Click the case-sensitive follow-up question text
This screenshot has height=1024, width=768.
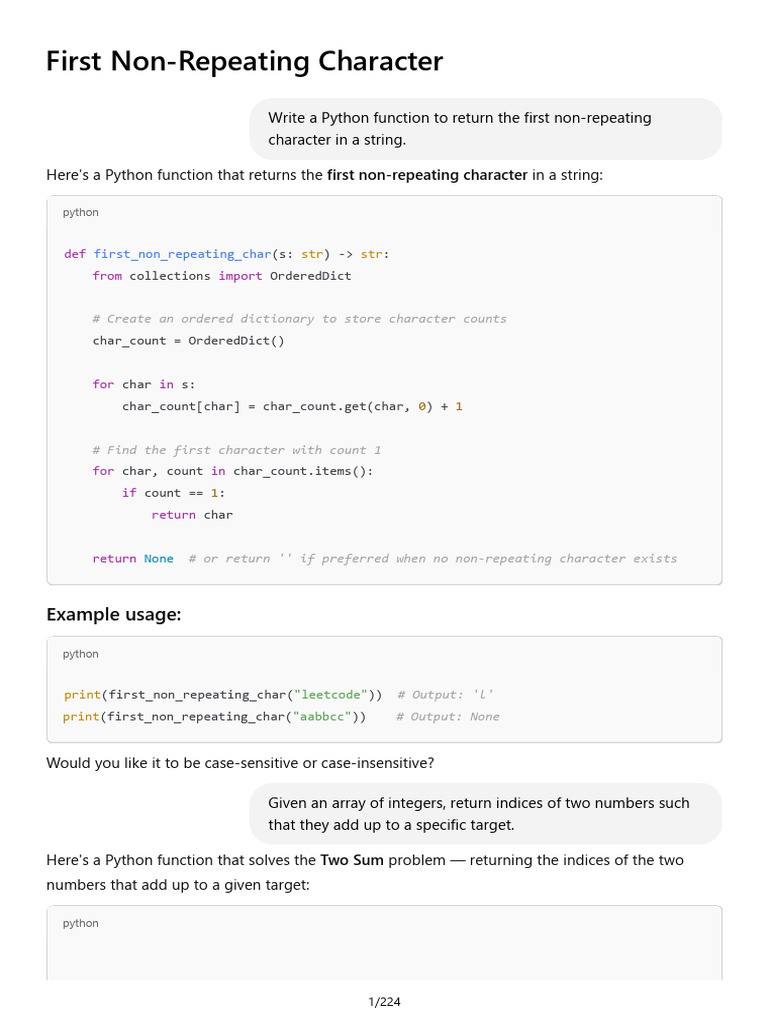240,763
